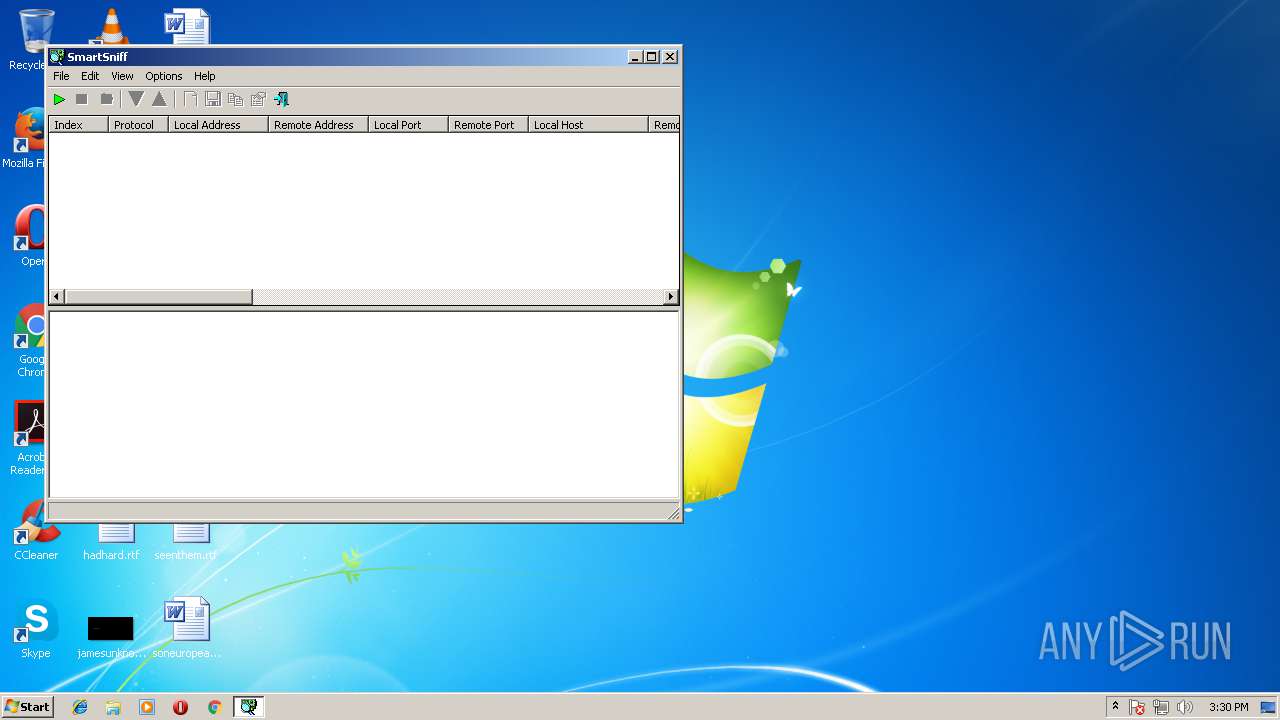The height and width of the screenshot is (720, 1280).
Task: Open the Windows Start menu
Action: tap(27, 707)
